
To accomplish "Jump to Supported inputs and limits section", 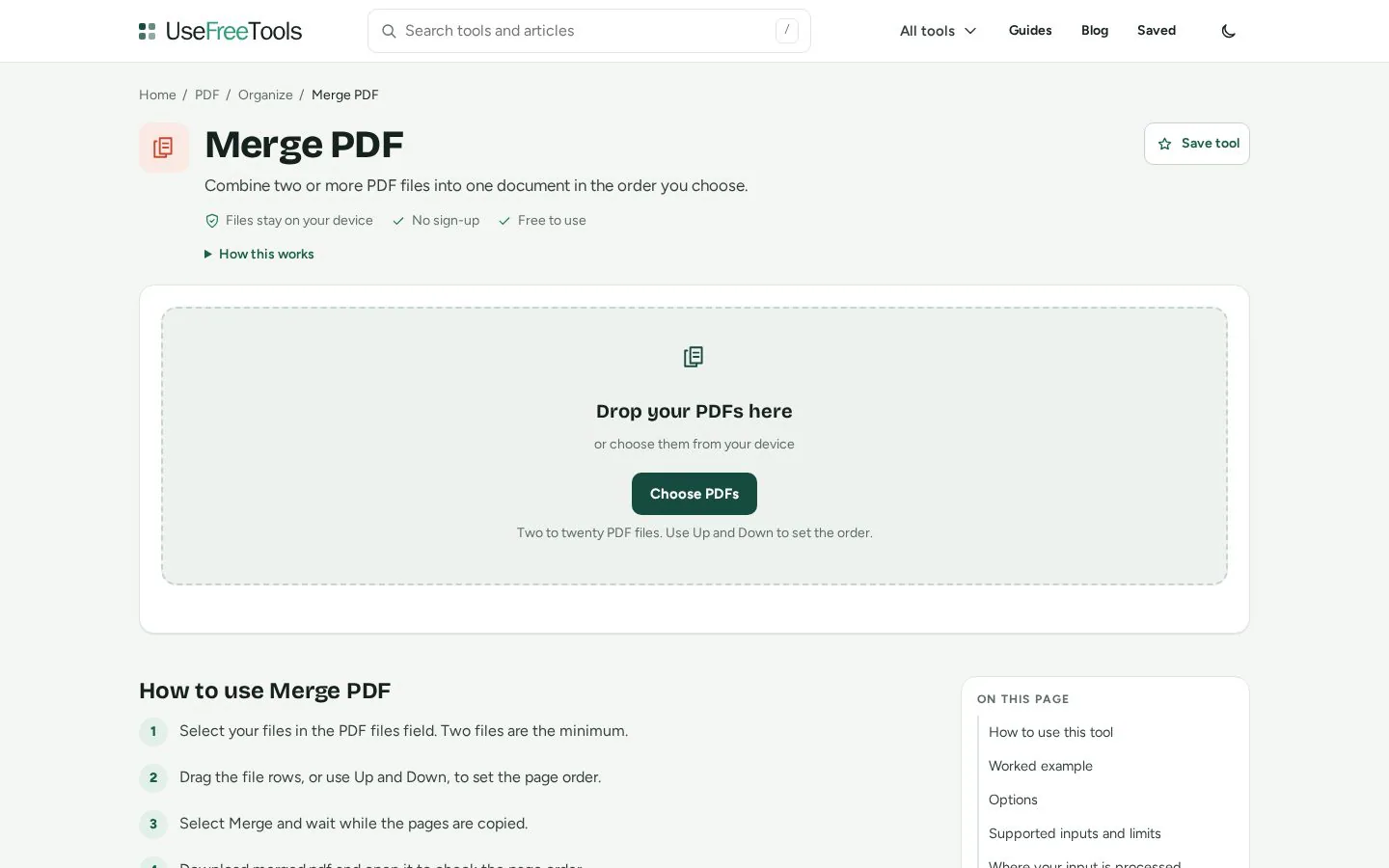I will click(1075, 834).
